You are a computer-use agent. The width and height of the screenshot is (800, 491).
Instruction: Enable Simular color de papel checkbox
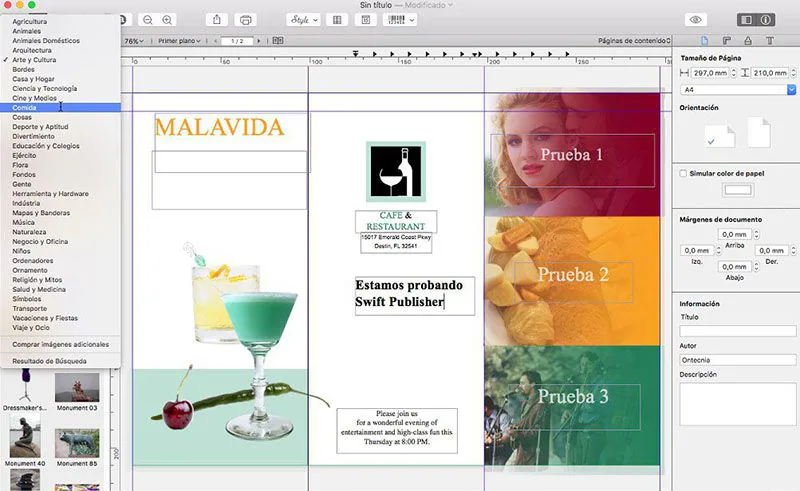[x=683, y=174]
